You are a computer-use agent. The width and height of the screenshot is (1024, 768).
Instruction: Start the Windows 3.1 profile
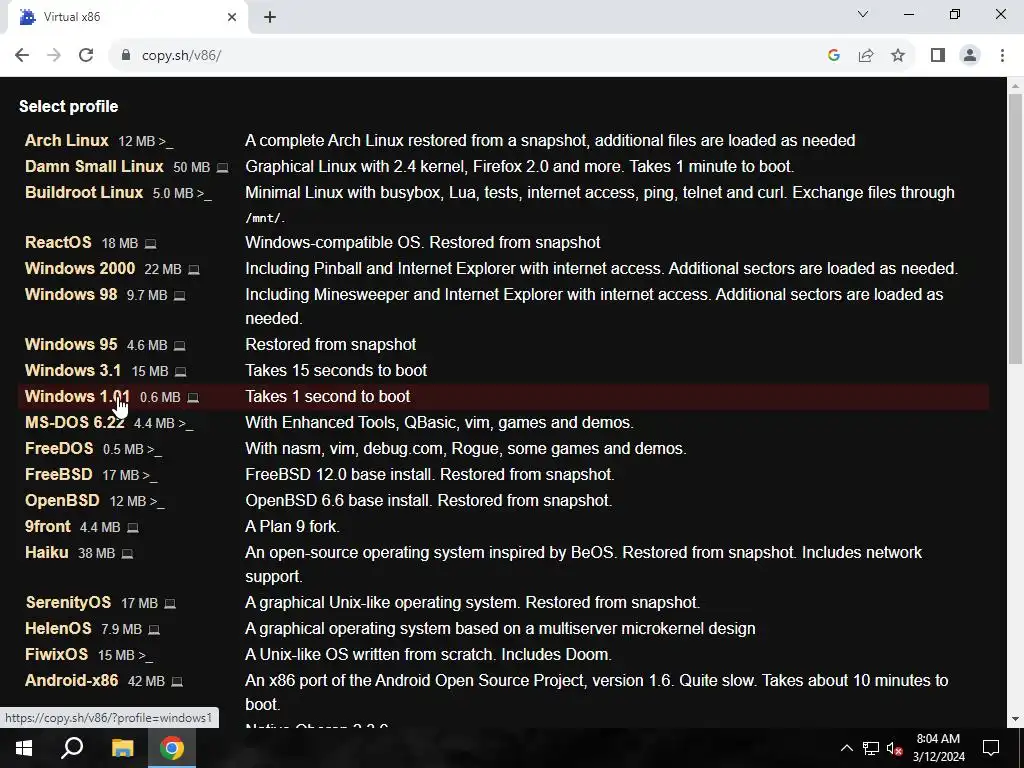click(73, 370)
